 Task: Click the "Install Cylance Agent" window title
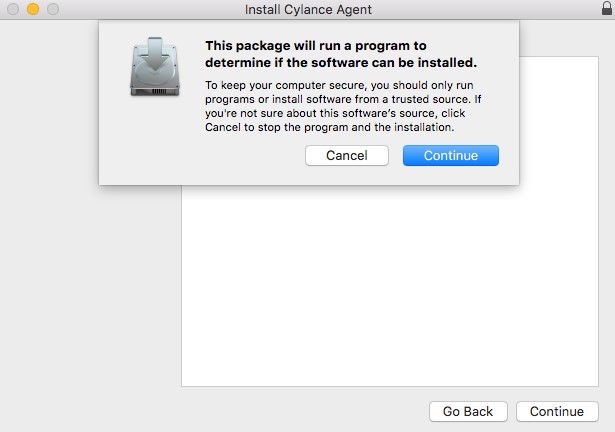[x=307, y=11]
